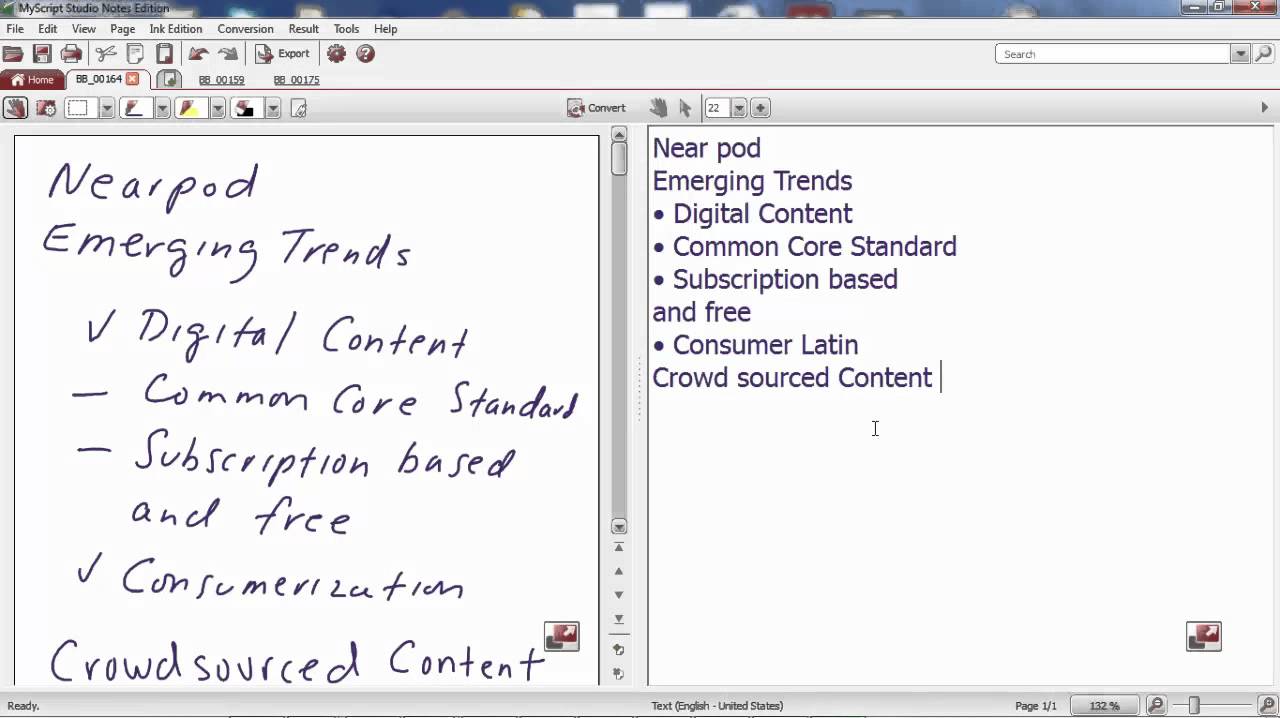1280x718 pixels.
Task: Maximize ink panel using the red expand icon
Action: [x=561, y=636]
